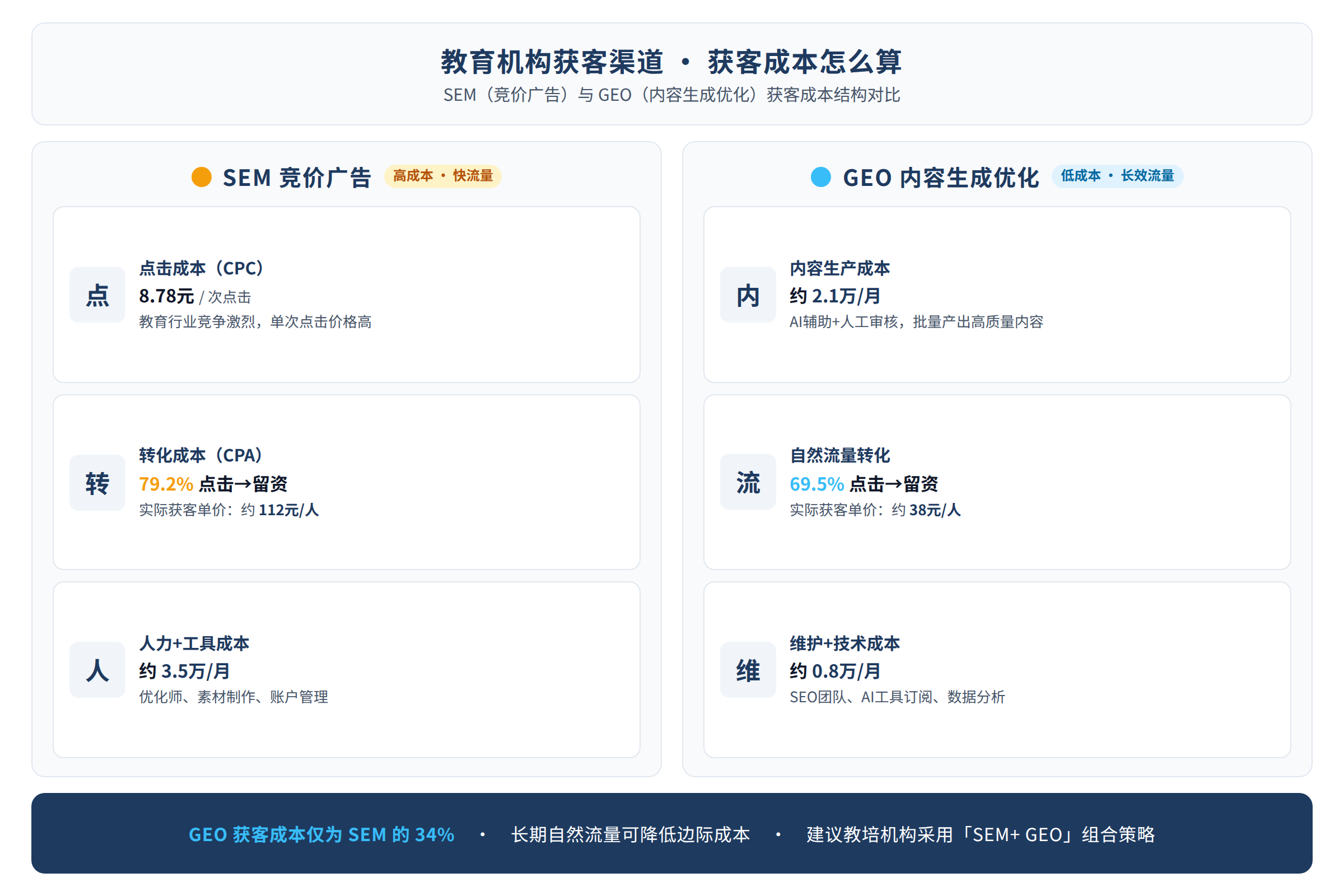The width and height of the screenshot is (1344, 896).
Task: Click the 约 2.1万/月 value
Action: (835, 296)
